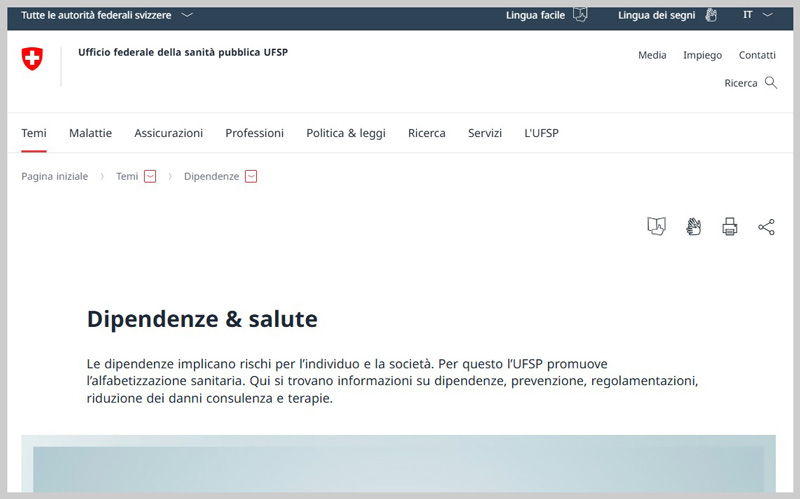Click the banner image below the intro text
Screen dimensions: 800x499
pyautogui.click(x=398, y=468)
